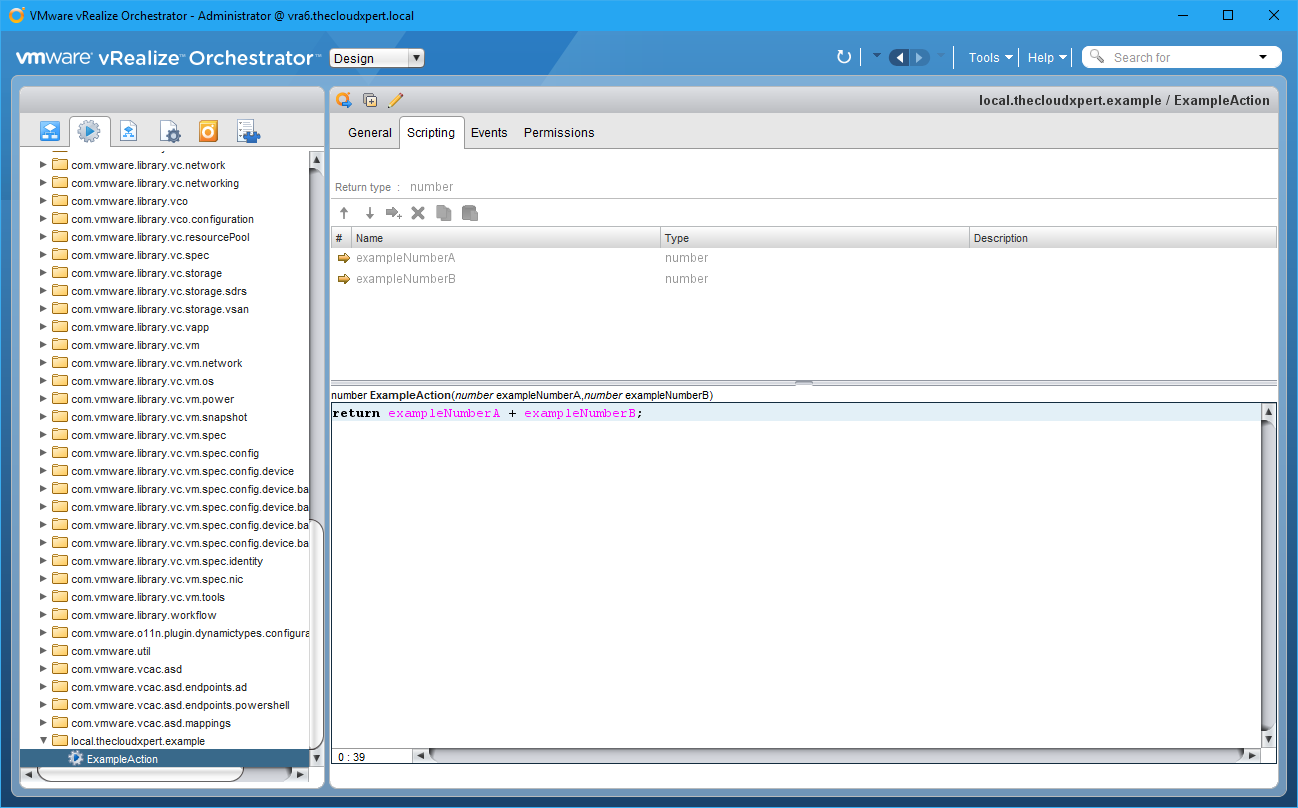Open the Design mode dropdown
Screen dimensions: 1298x808
377,58
